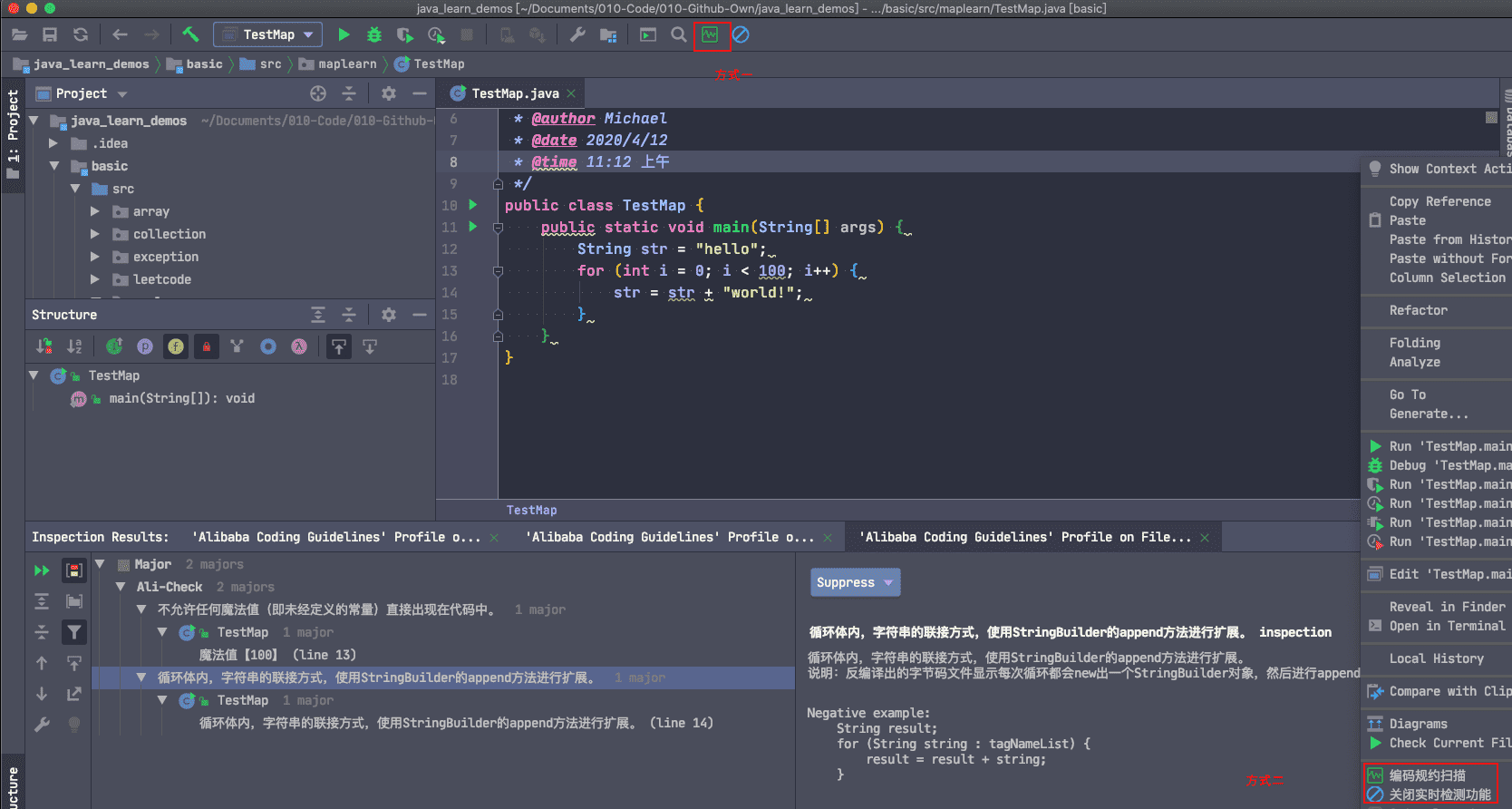1512x809 pixels.
Task: Toggle Show Lambdas in Structure toolbar
Action: coord(299,346)
